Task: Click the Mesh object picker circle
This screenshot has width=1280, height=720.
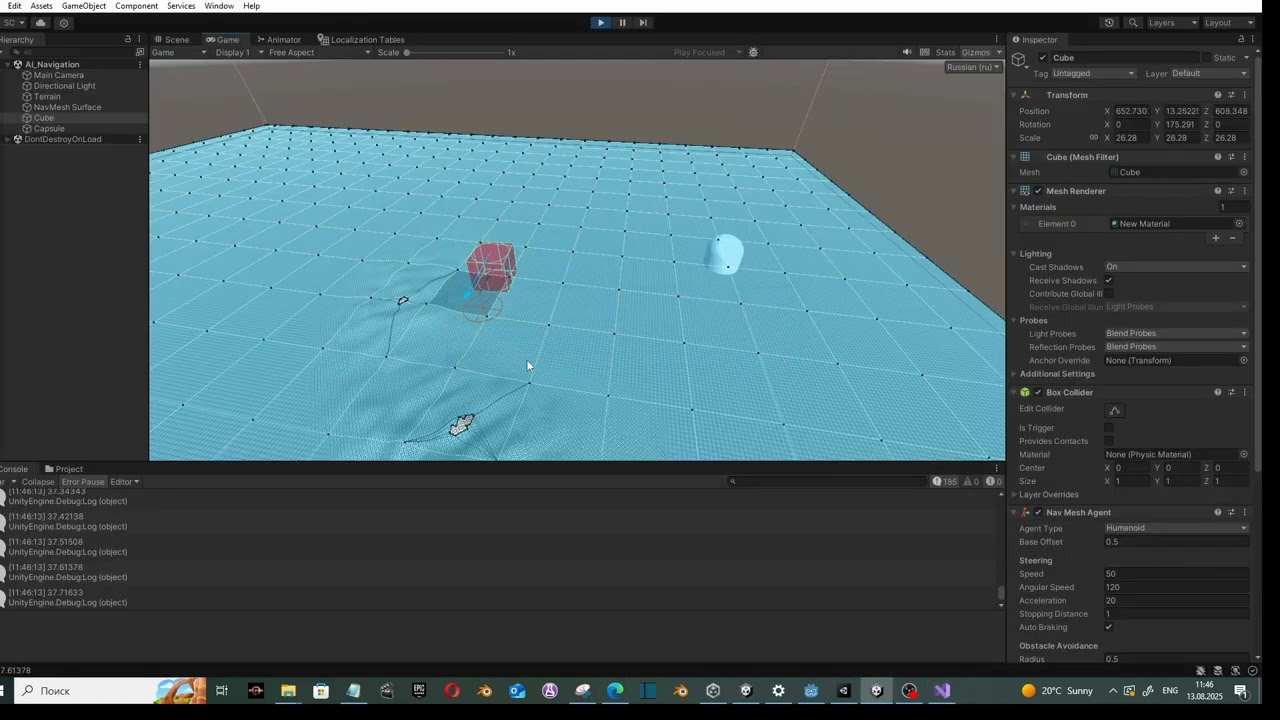Action: (1243, 172)
